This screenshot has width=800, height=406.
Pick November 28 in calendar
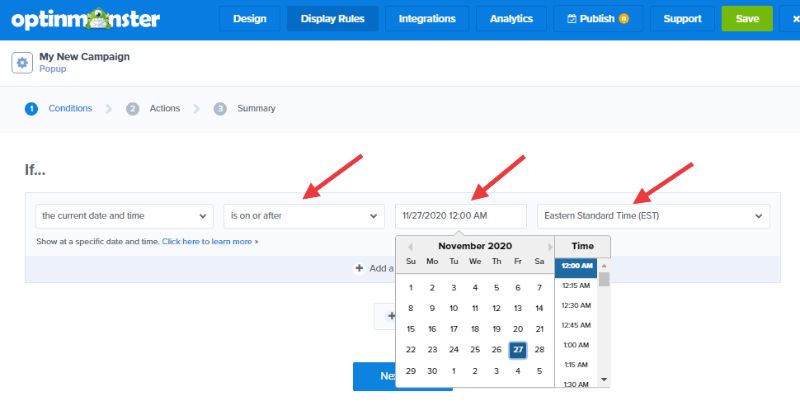point(539,350)
